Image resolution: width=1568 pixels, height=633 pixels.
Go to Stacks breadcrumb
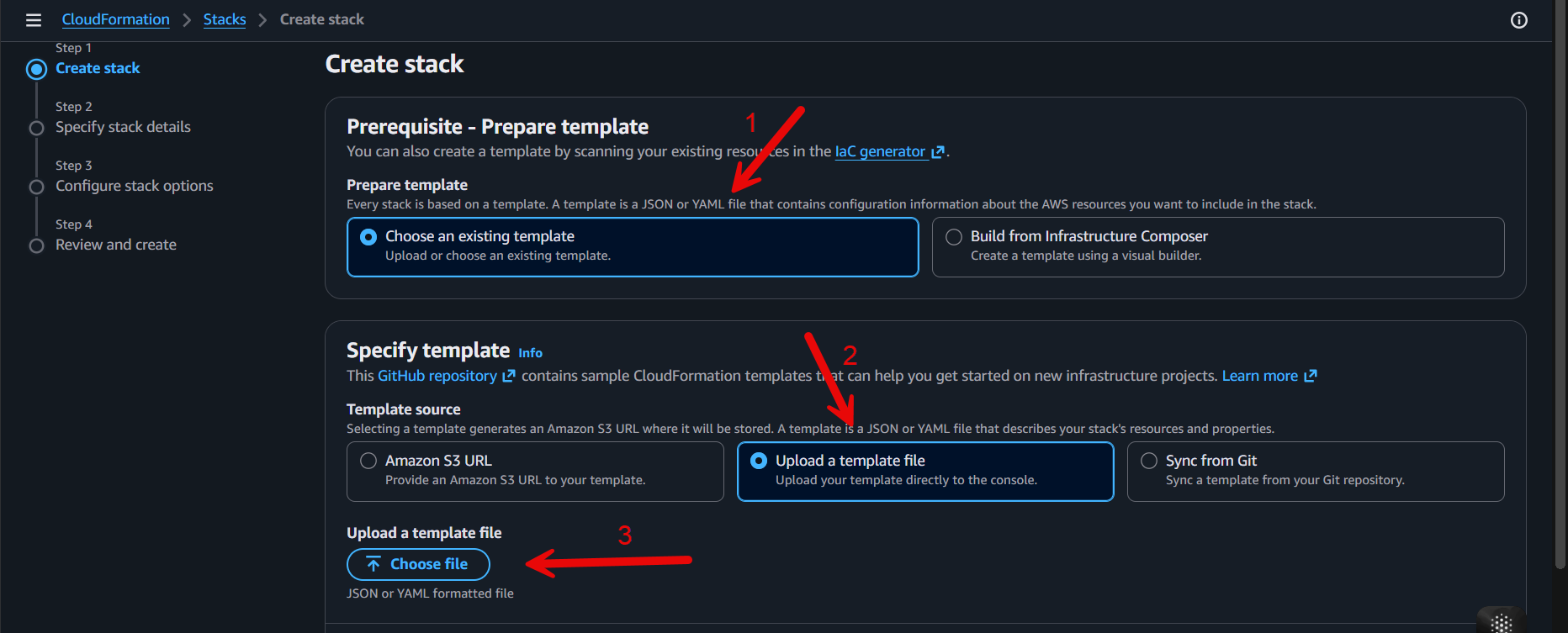[225, 19]
